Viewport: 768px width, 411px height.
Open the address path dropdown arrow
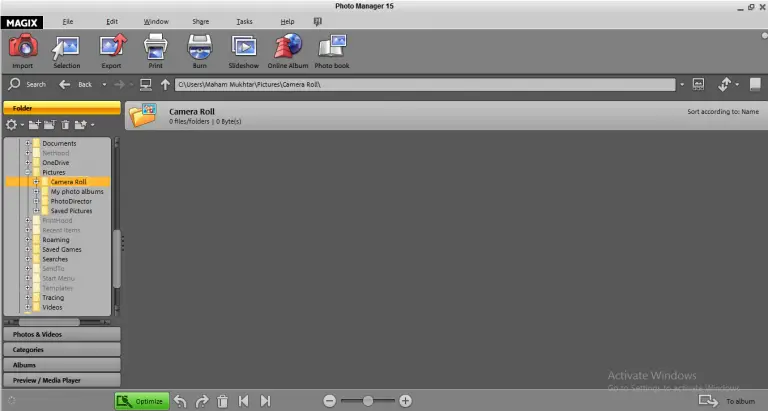(x=682, y=84)
